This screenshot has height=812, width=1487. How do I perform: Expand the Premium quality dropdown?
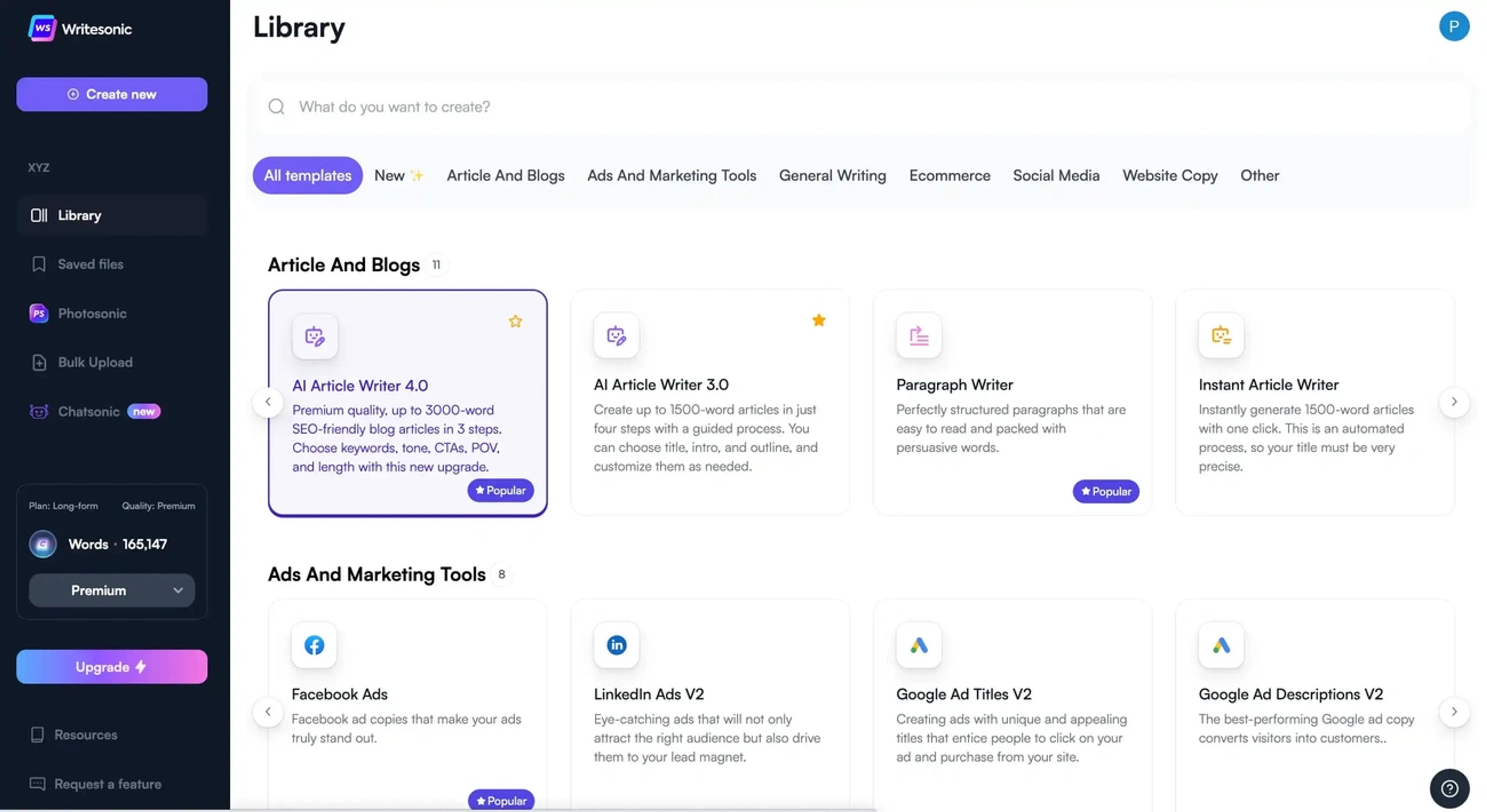coord(112,591)
